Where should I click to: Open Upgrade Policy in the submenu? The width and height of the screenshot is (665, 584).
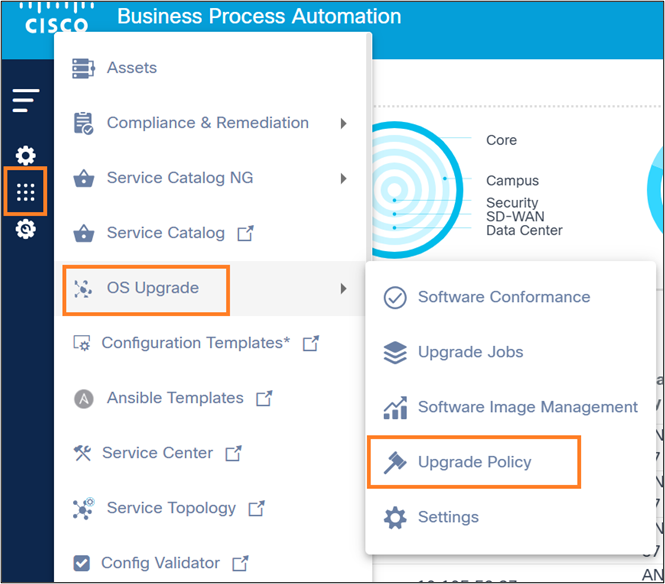pyautogui.click(x=474, y=462)
